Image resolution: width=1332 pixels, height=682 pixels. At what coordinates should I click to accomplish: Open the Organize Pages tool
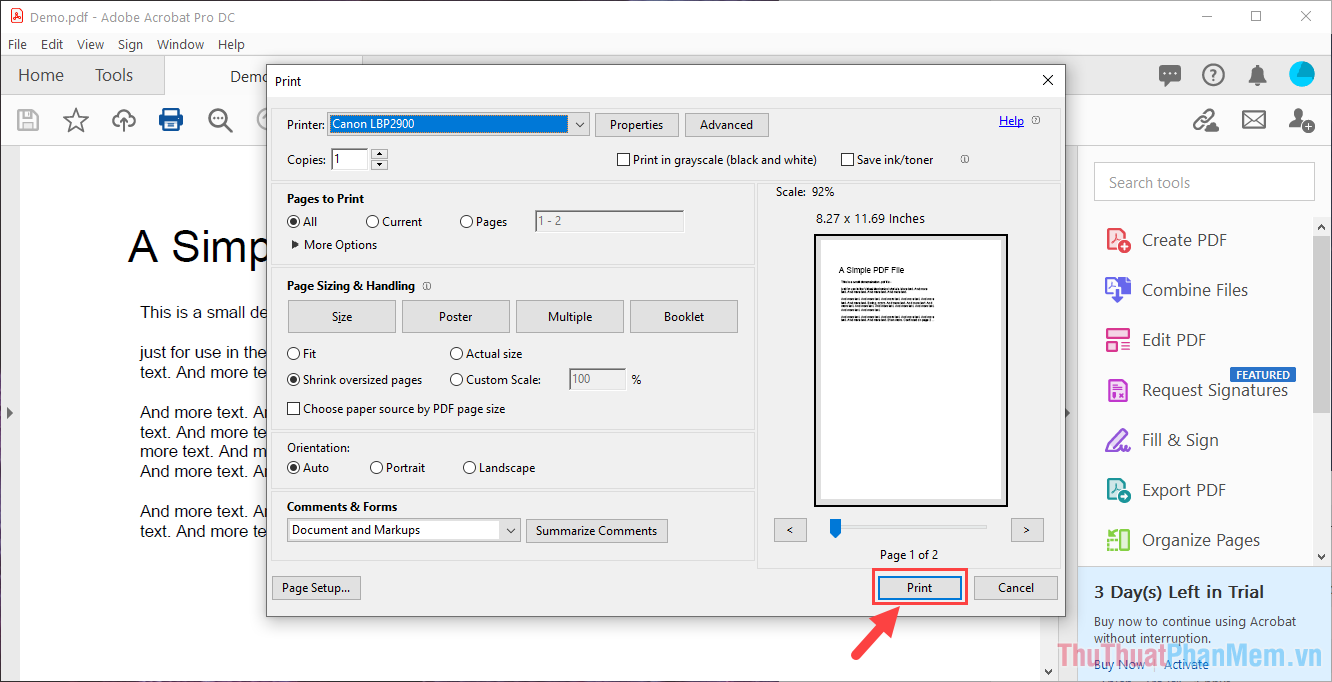tap(1183, 540)
